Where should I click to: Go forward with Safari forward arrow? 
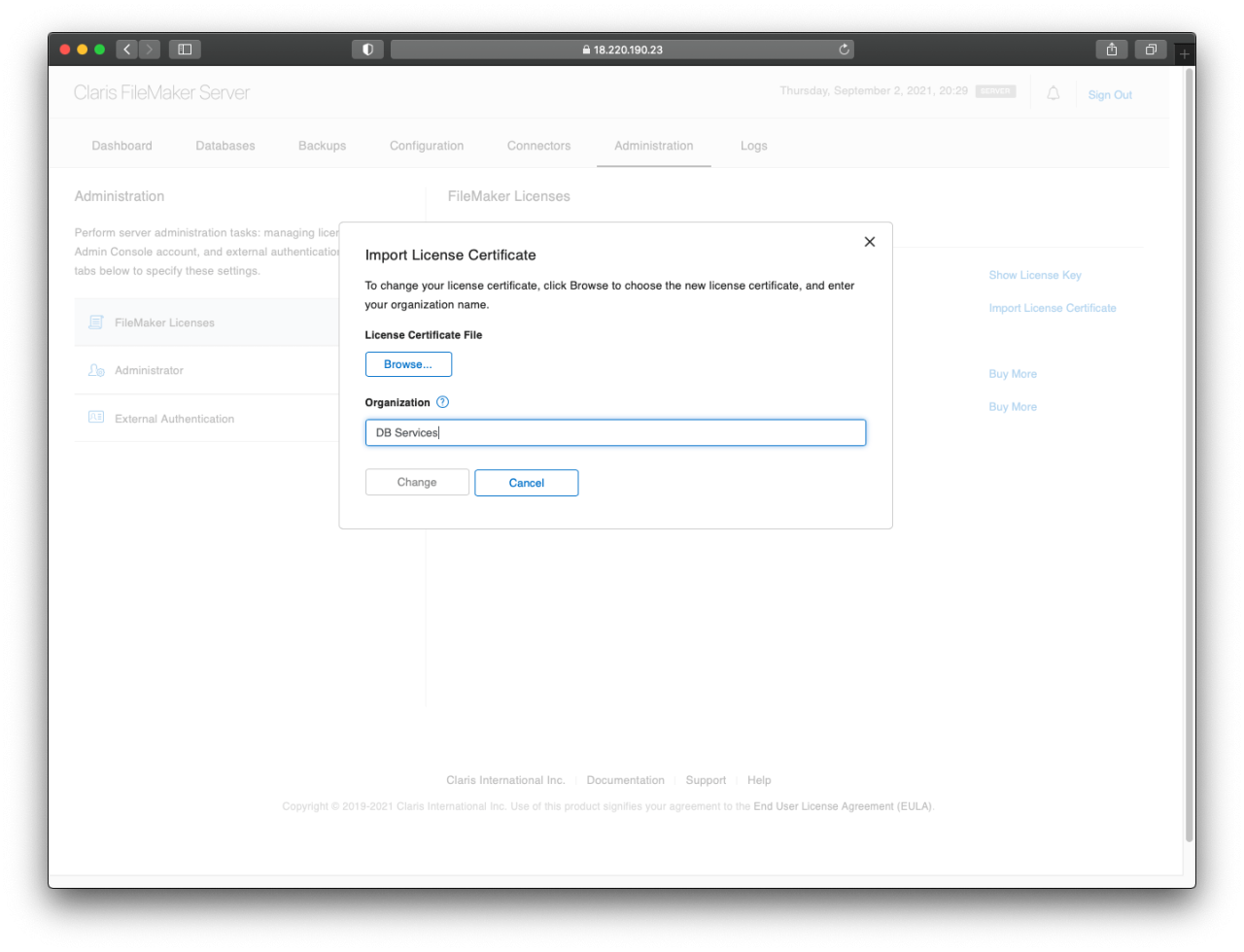pos(150,49)
